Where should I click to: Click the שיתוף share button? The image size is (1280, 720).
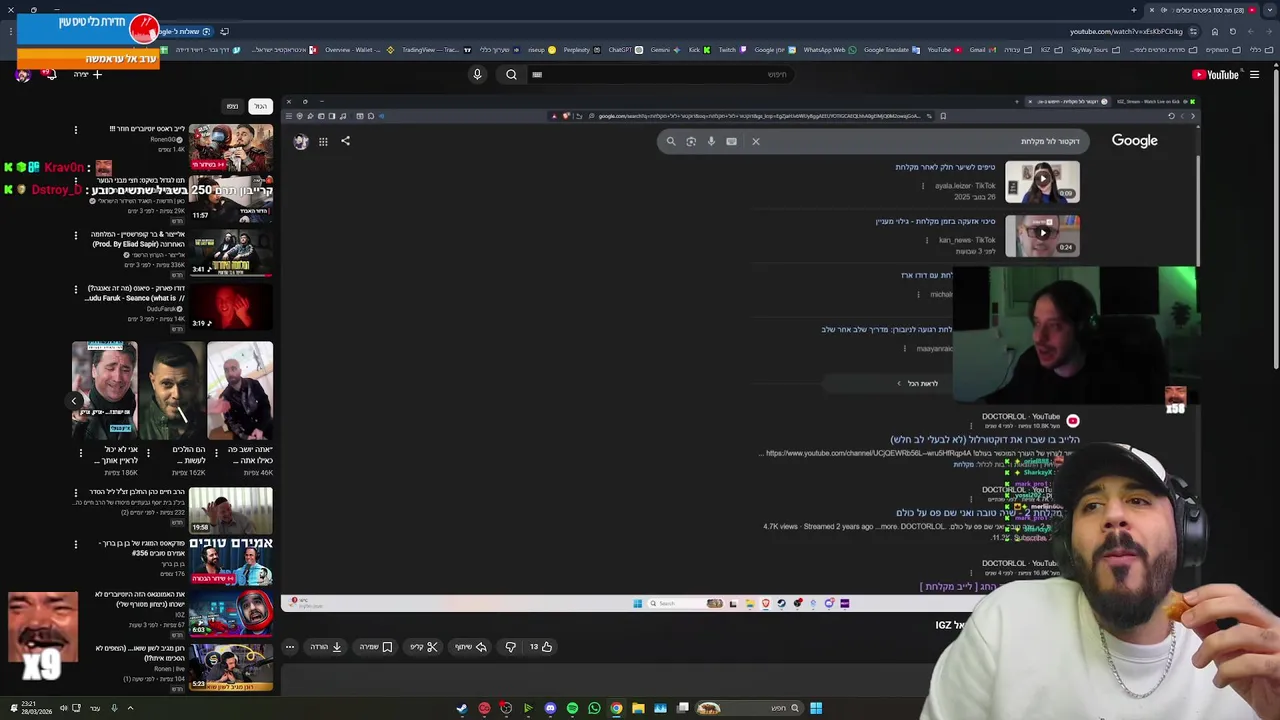point(471,647)
